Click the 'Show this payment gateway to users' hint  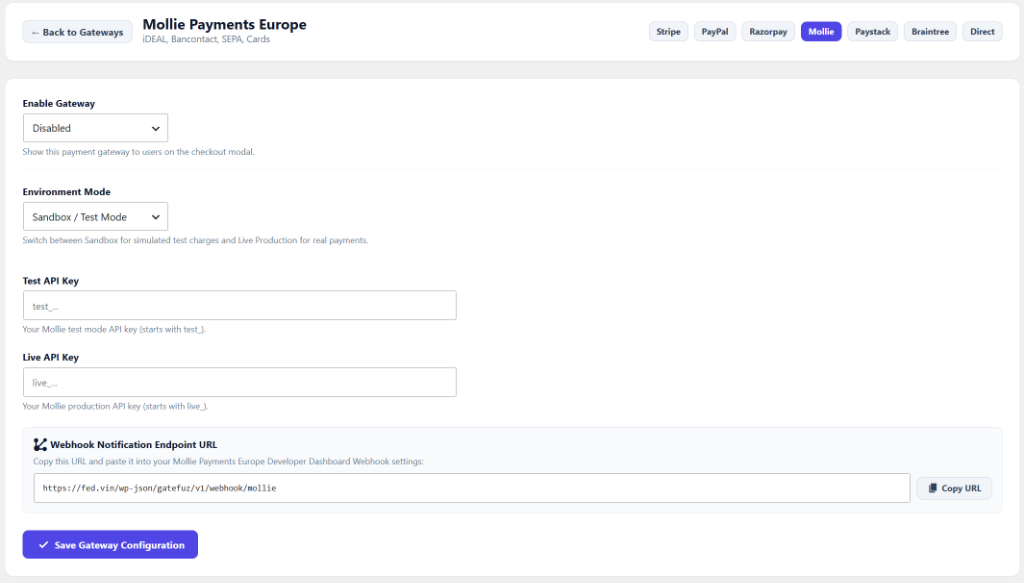point(138,151)
